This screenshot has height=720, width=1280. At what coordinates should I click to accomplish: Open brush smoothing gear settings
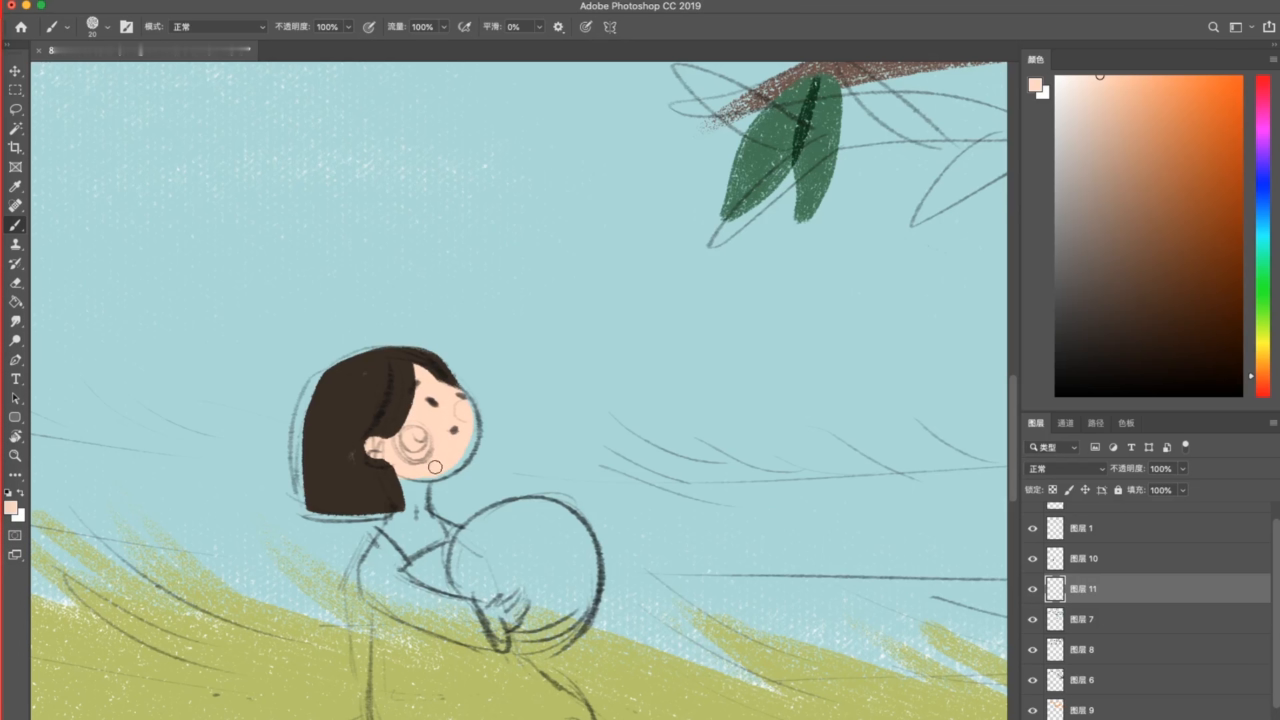pyautogui.click(x=558, y=27)
